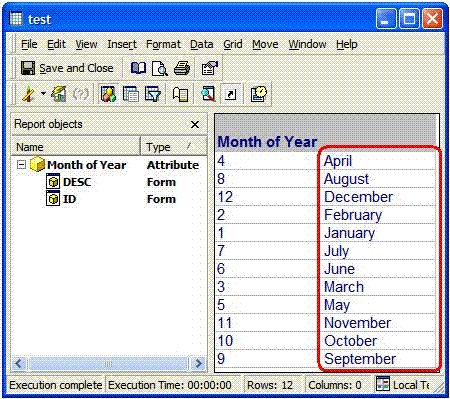This screenshot has width=450, height=399.
Task: Click the test window title icon
Action: [x=15, y=19]
